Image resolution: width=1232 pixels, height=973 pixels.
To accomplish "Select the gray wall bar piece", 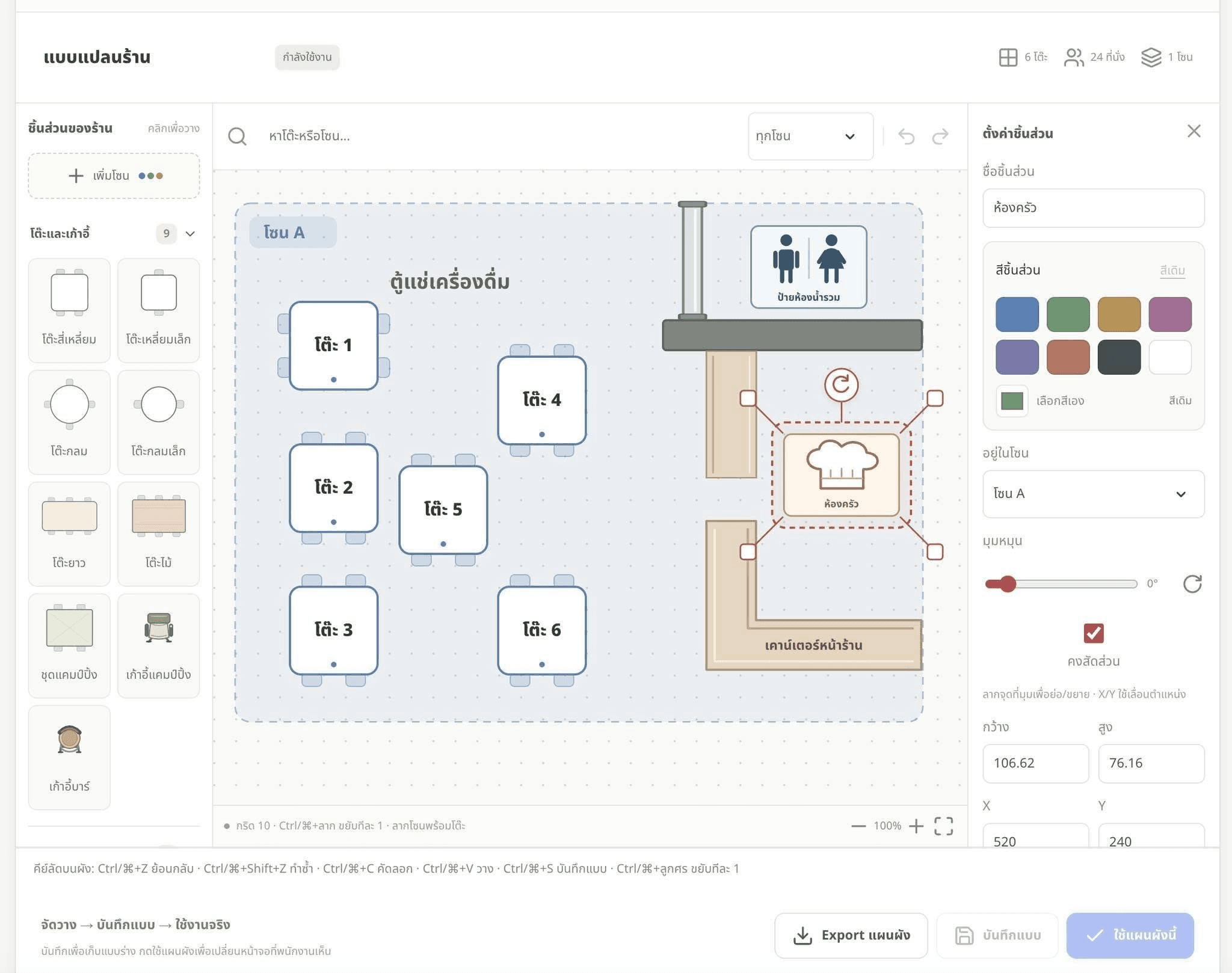I will point(792,336).
